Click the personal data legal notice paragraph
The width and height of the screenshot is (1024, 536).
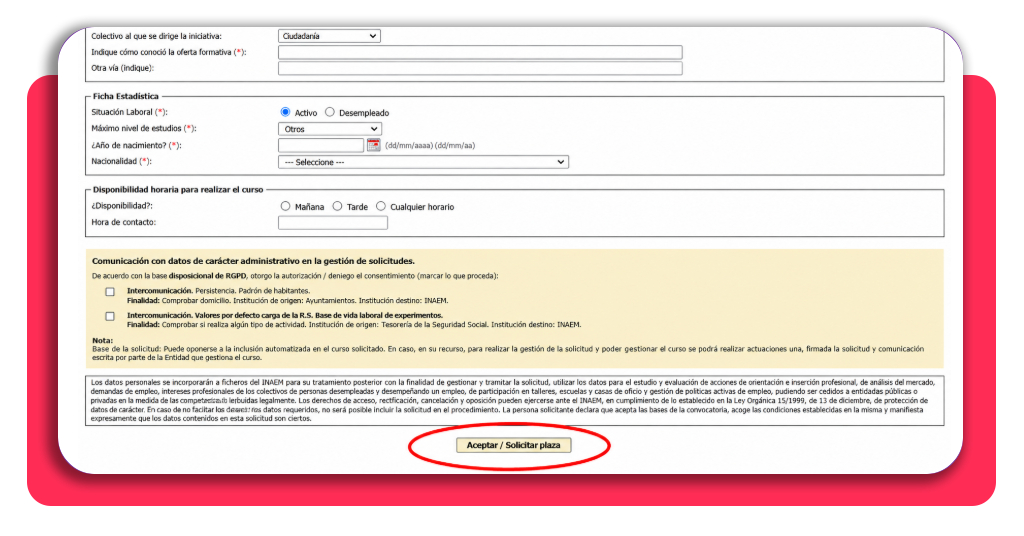tap(514, 400)
